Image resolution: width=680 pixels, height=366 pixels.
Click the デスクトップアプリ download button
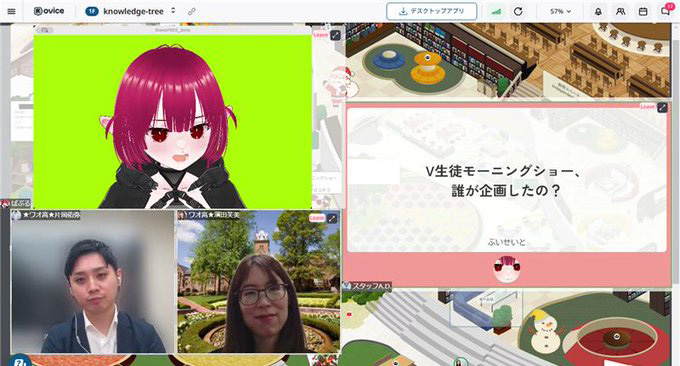point(432,11)
